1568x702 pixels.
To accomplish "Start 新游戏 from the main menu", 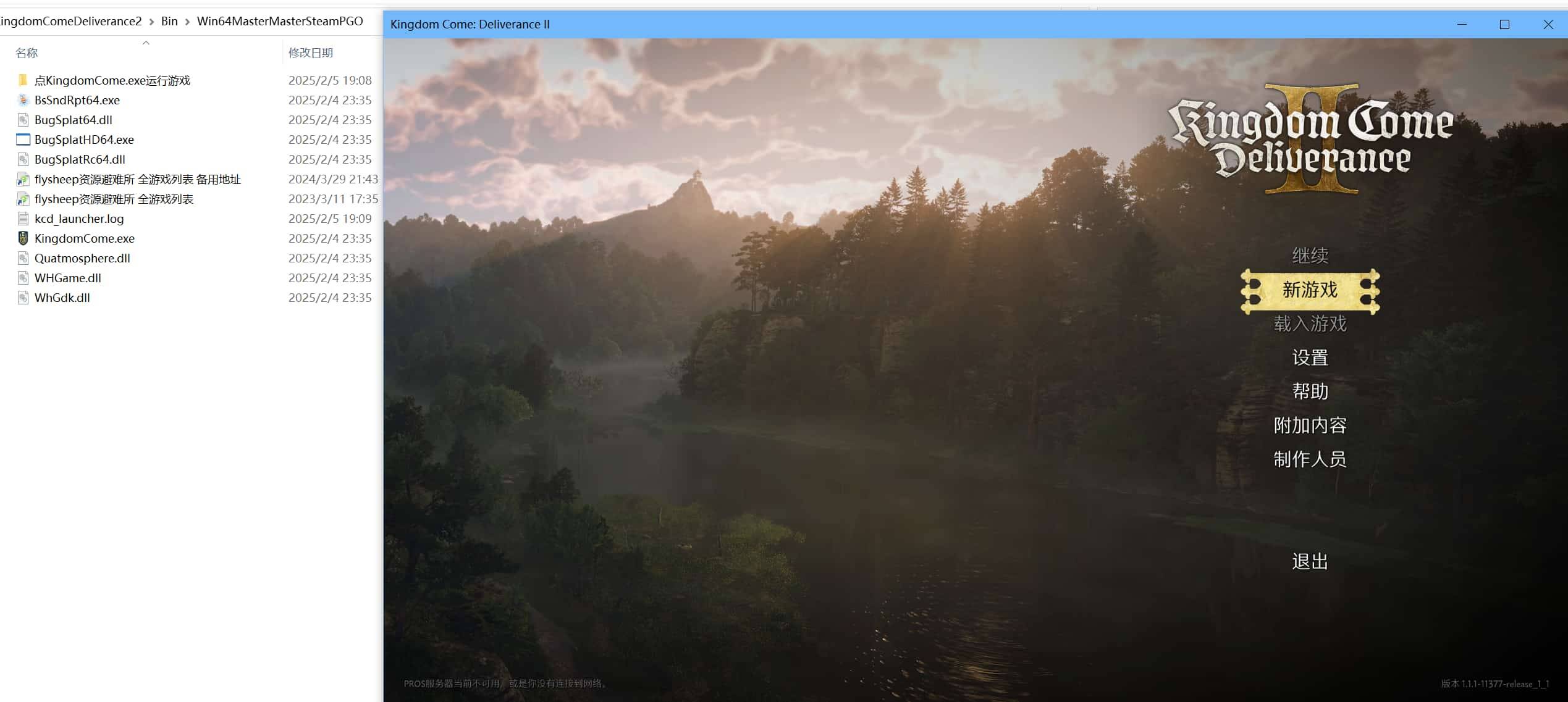I will tap(1310, 290).
